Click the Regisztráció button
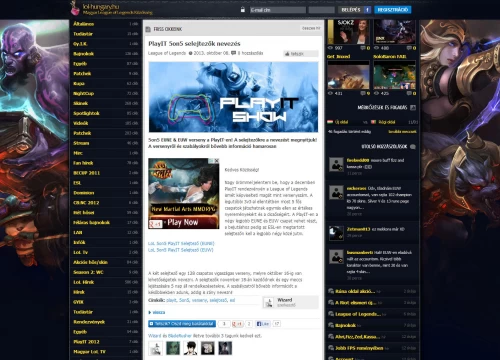The height and width of the screenshot is (360, 500). tap(393, 10)
